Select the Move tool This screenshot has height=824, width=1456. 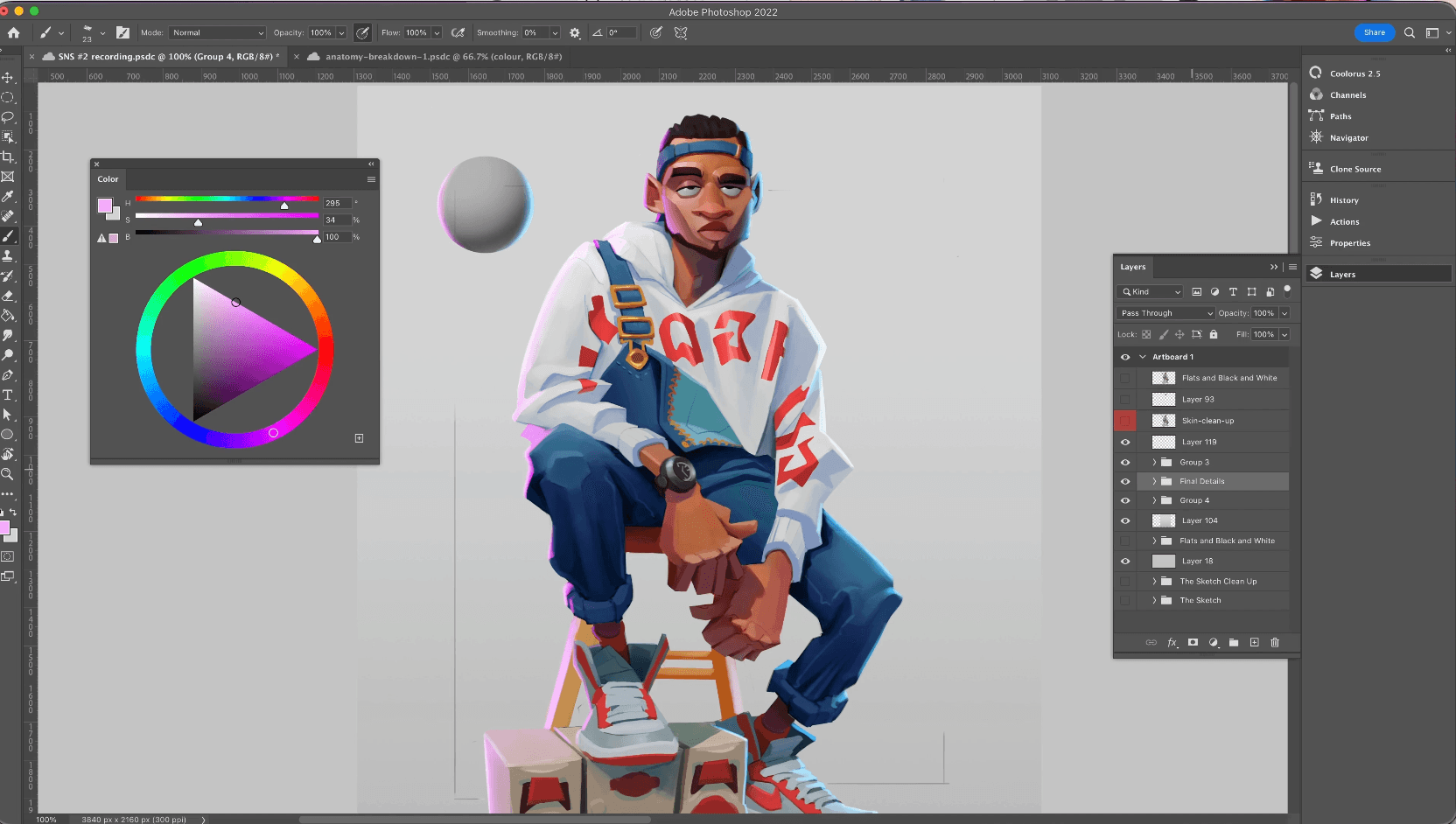point(8,78)
